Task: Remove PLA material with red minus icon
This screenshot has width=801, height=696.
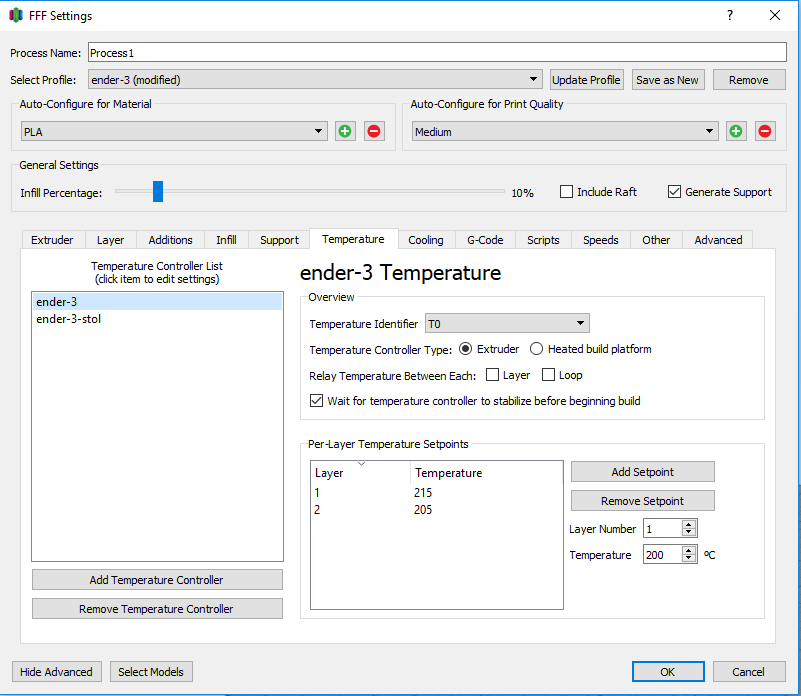Action: click(374, 131)
